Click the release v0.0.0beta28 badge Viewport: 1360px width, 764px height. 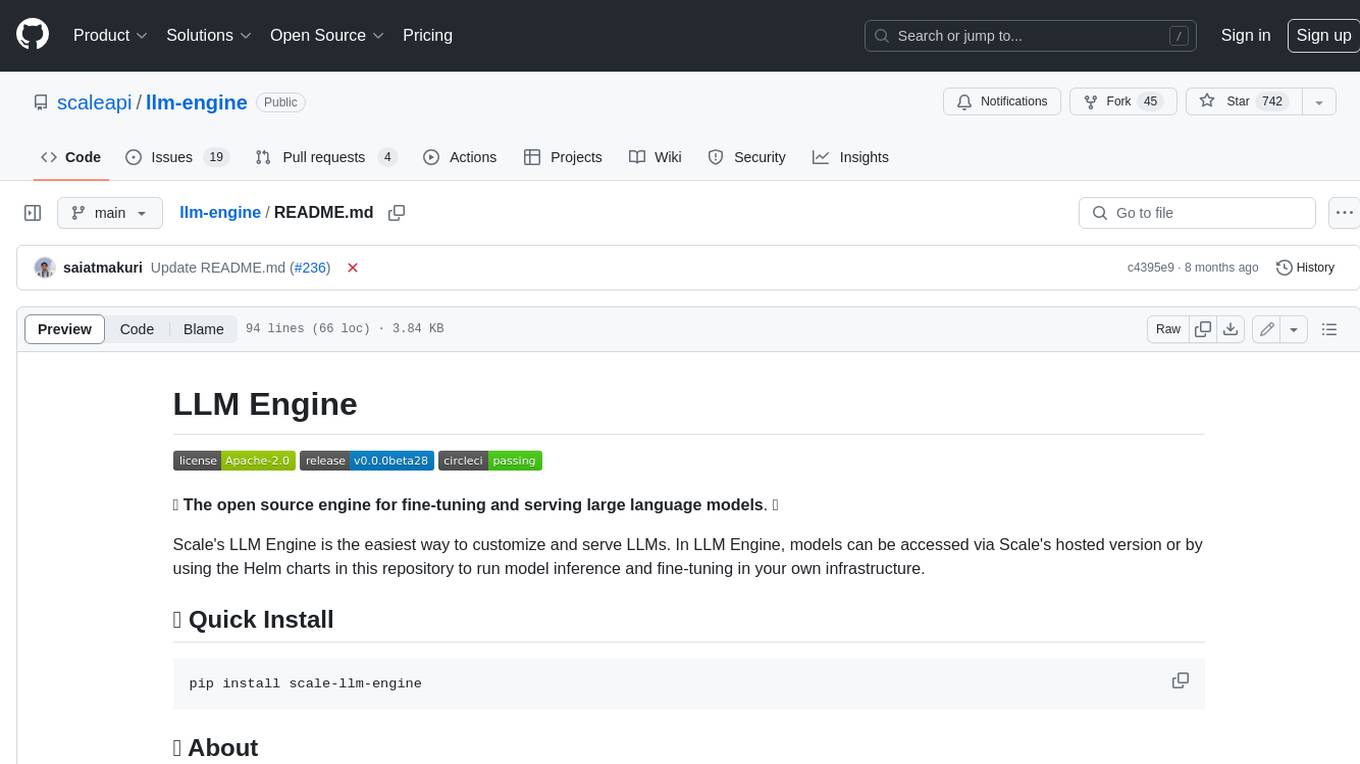pyautogui.click(x=367, y=461)
